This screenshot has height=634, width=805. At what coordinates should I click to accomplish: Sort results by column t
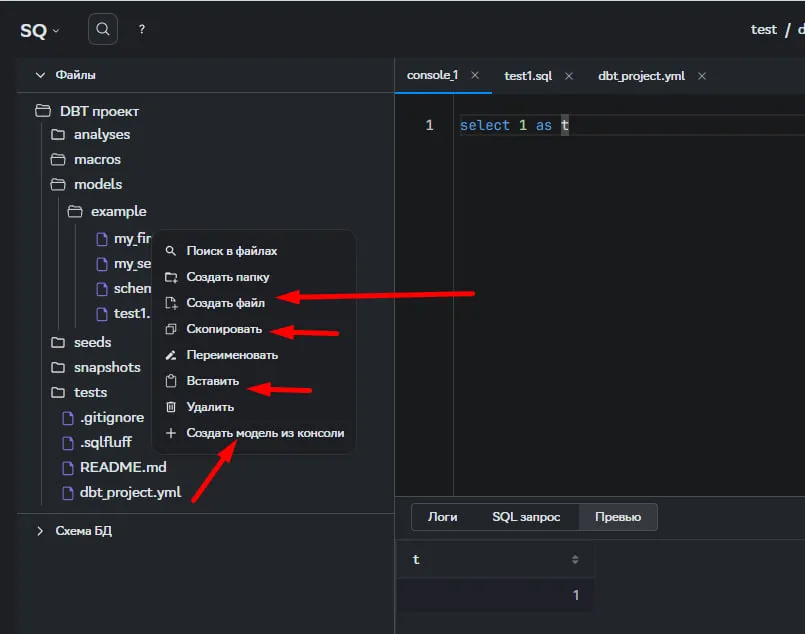tap(575, 560)
